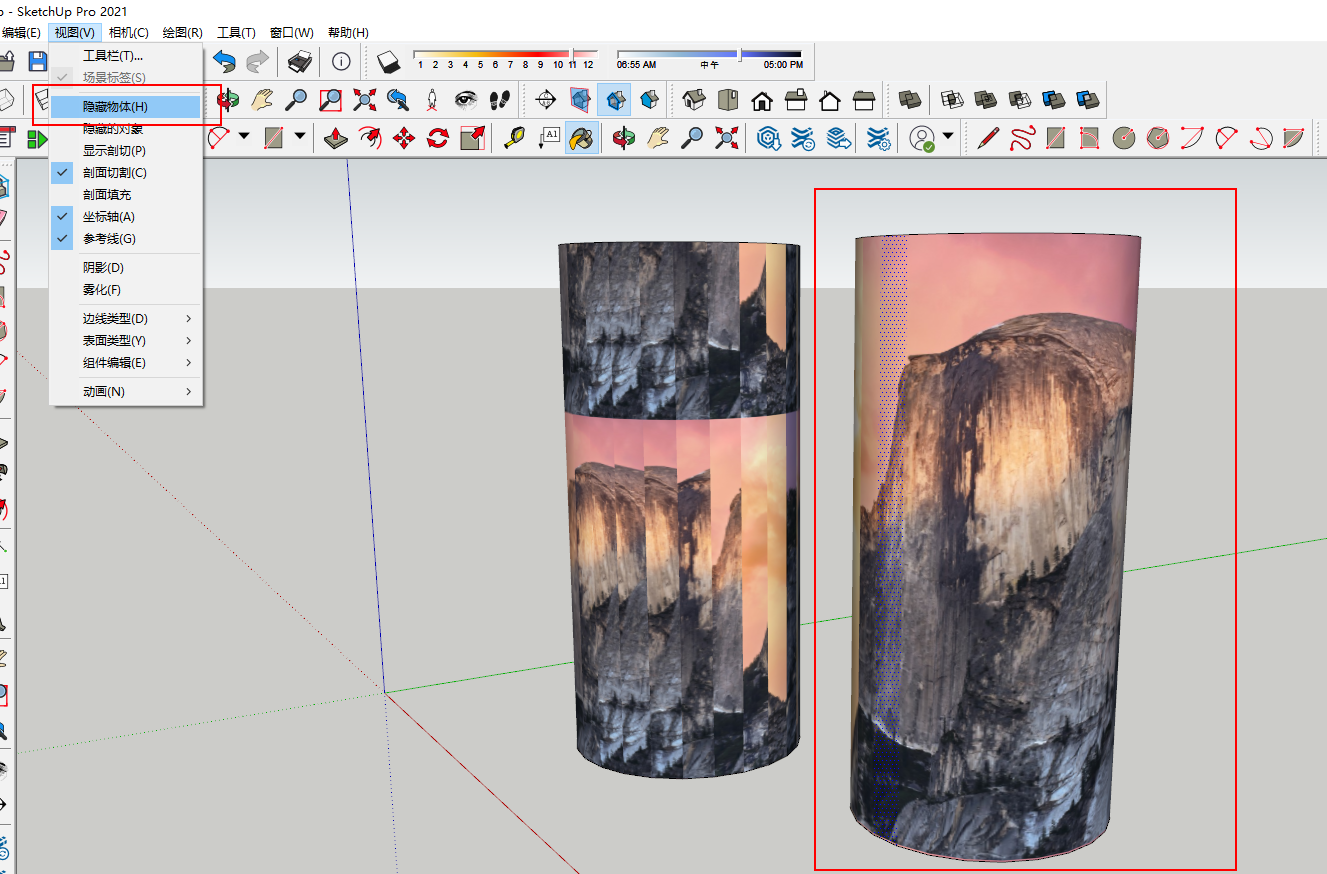Uncheck 坐标轴(A) axes option
Viewport: 1327px width, 874px height.
click(x=126, y=217)
